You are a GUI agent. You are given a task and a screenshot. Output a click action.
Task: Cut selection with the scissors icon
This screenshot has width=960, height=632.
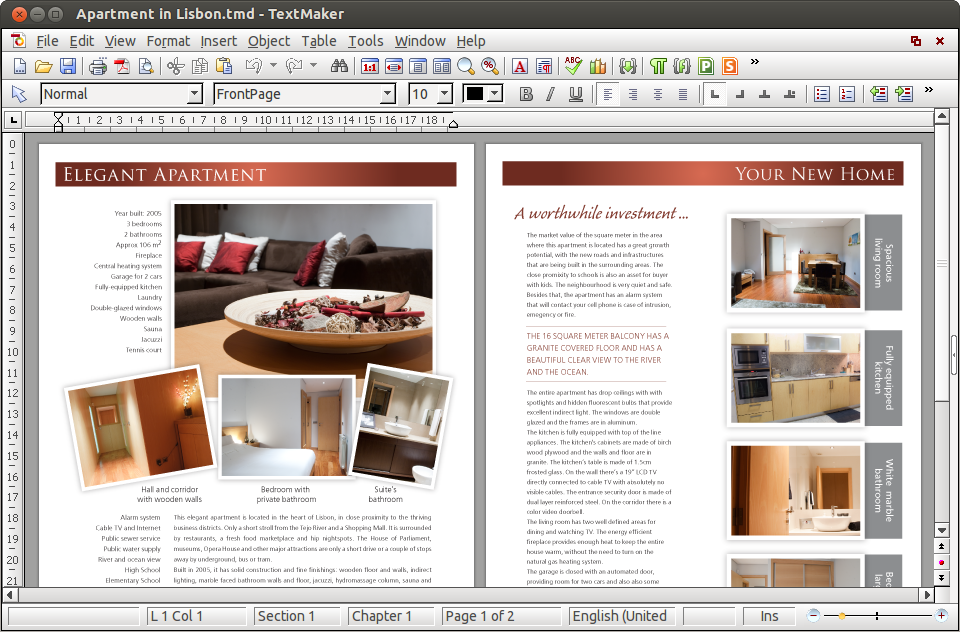pos(176,66)
